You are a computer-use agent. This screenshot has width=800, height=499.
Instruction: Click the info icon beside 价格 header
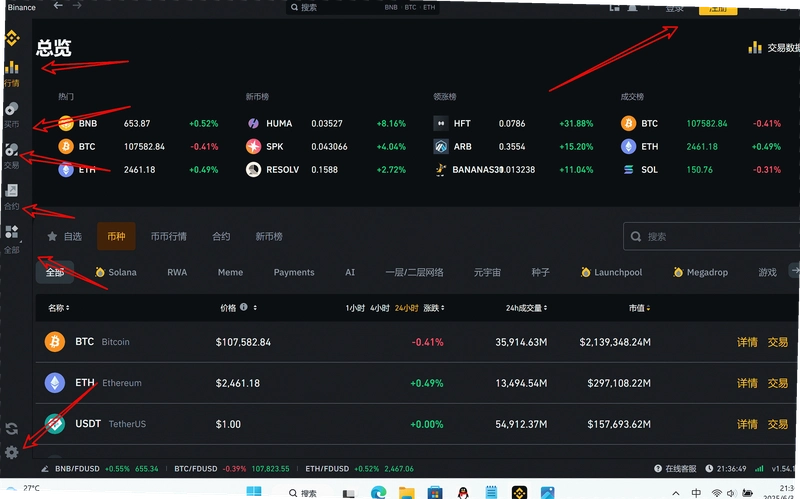pyautogui.click(x=244, y=307)
